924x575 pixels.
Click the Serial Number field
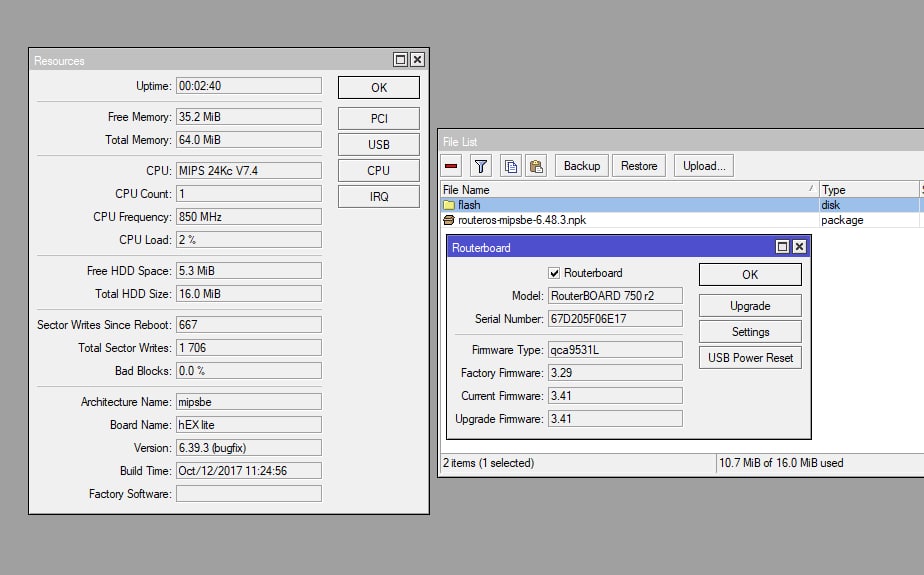click(x=615, y=319)
